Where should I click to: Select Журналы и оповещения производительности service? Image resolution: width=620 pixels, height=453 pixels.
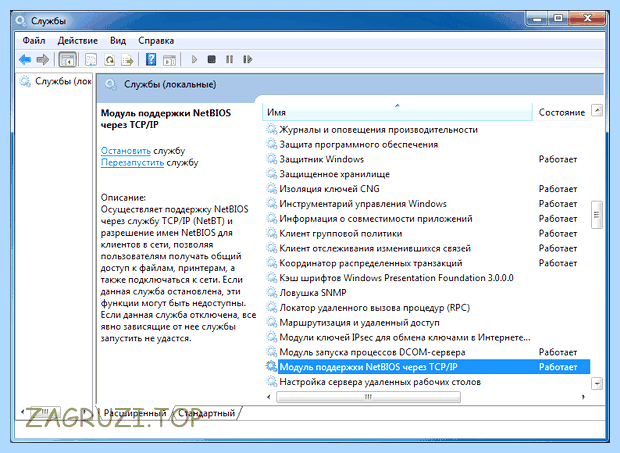[x=378, y=130]
